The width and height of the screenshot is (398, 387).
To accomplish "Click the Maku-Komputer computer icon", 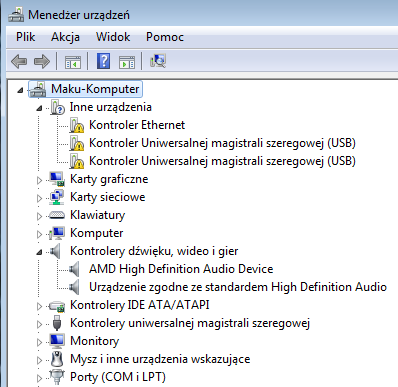I will (38, 89).
